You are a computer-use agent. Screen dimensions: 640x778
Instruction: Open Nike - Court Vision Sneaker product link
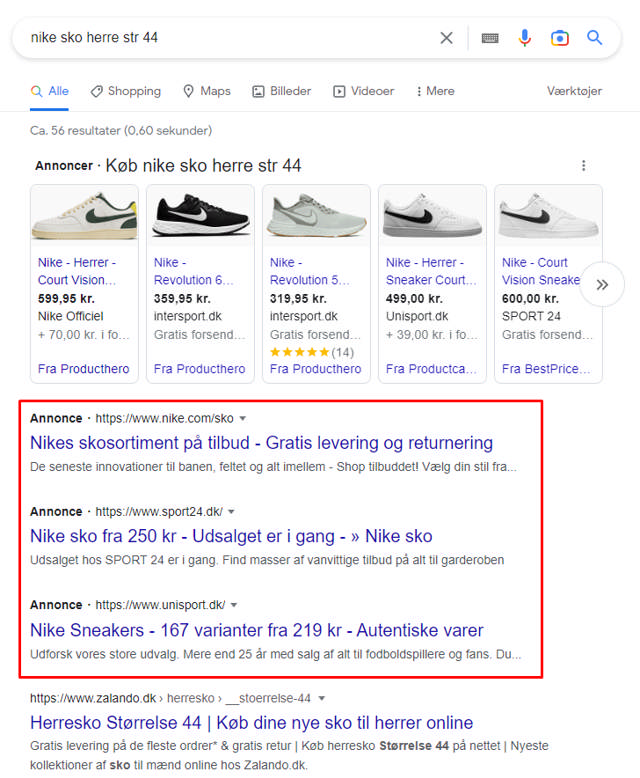(541, 271)
